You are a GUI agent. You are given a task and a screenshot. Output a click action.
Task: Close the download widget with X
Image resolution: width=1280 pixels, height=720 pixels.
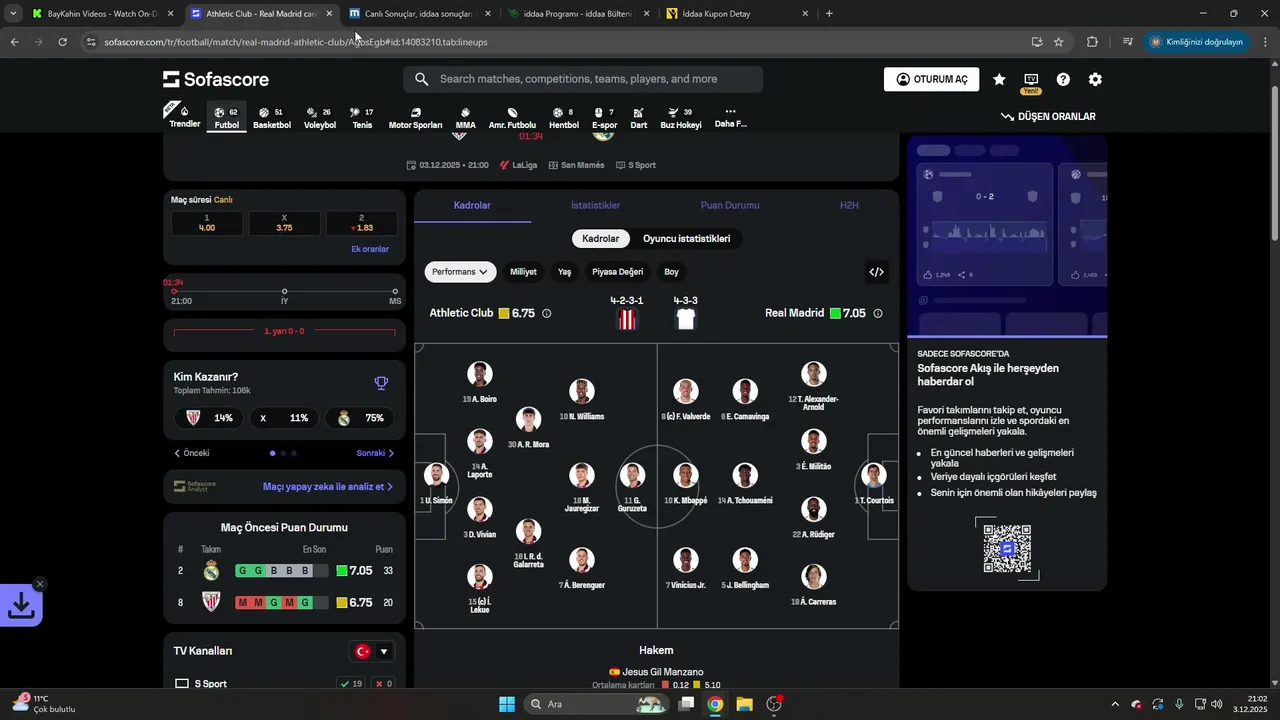[x=40, y=584]
